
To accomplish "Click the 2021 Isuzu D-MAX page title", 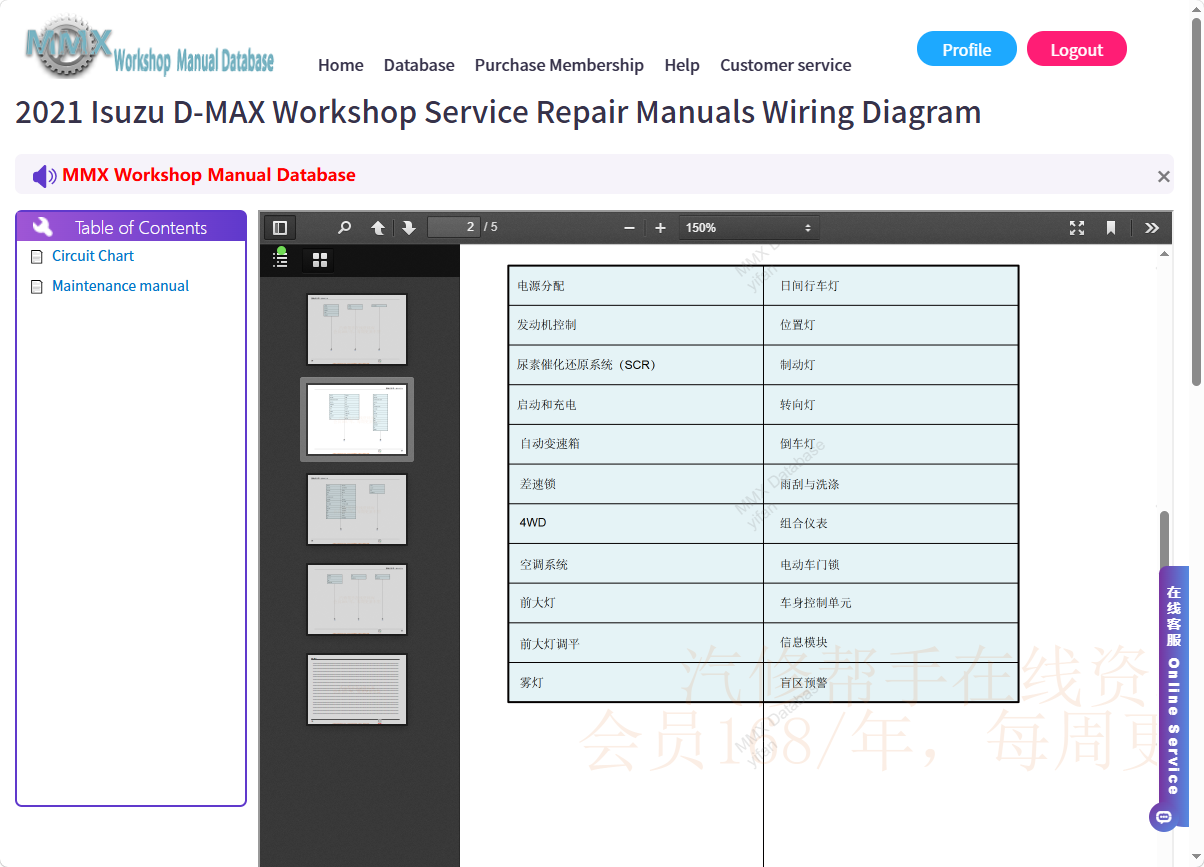I will click(x=498, y=112).
